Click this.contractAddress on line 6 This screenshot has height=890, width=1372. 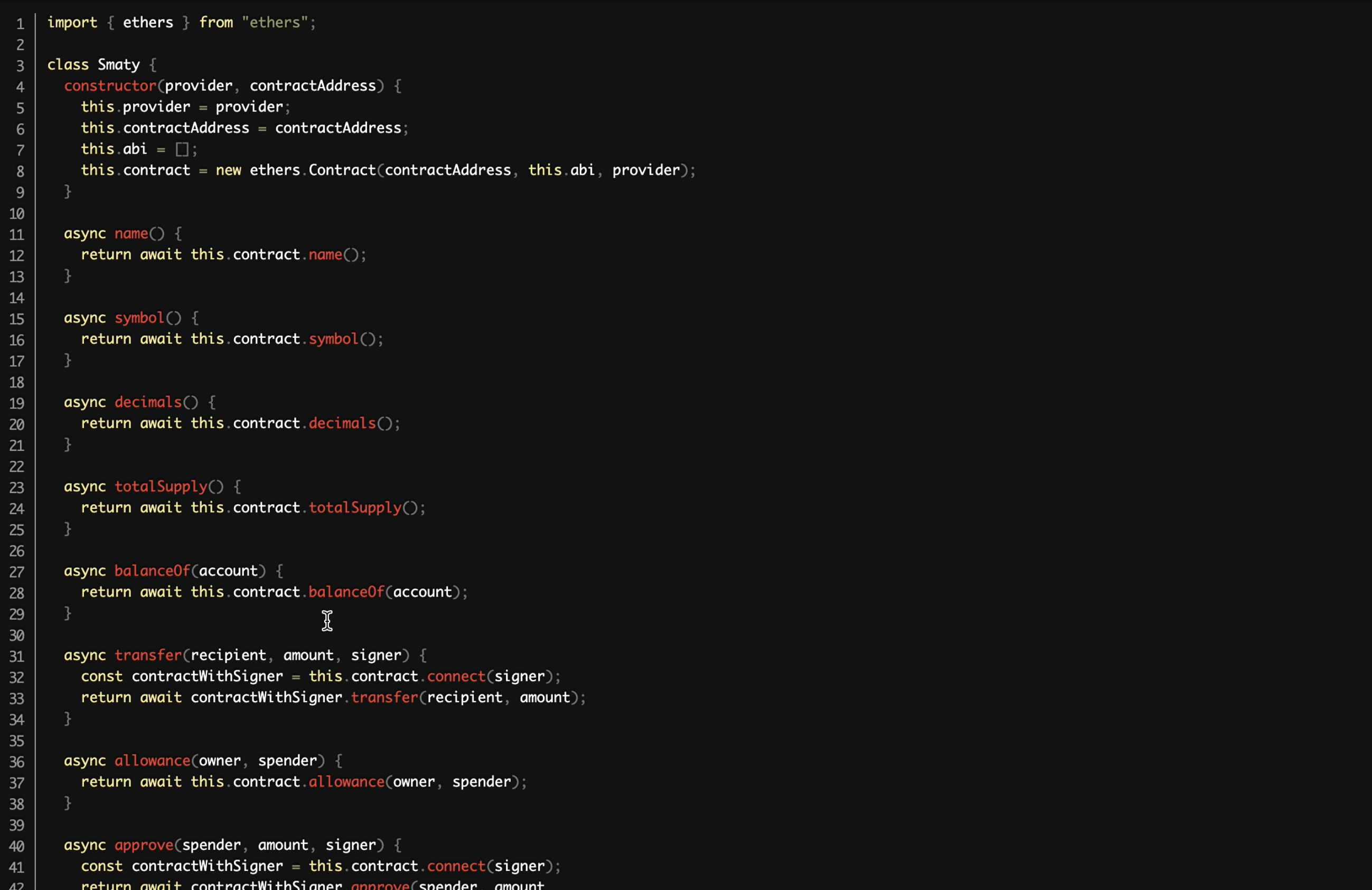pyautogui.click(x=165, y=128)
